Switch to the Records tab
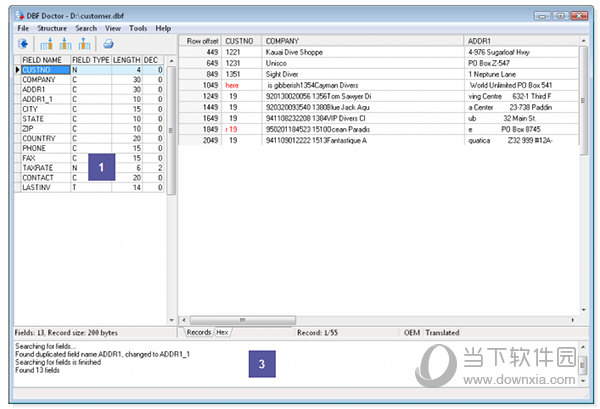This screenshot has width=600, height=409. (x=199, y=332)
